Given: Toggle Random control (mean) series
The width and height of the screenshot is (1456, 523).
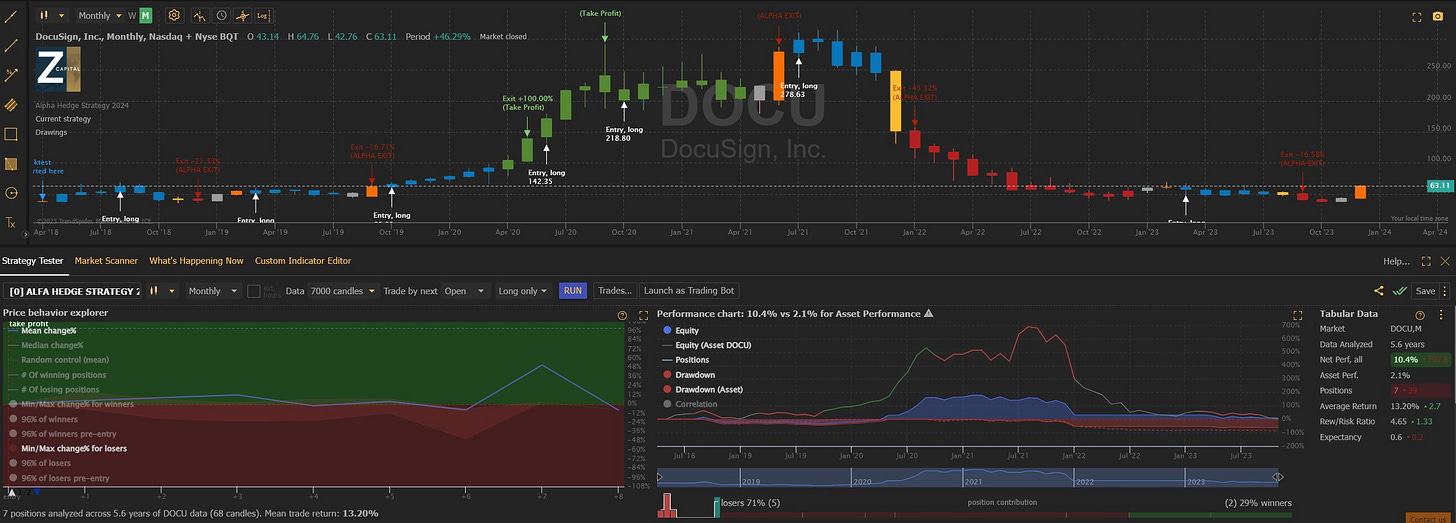Looking at the screenshot, I should (x=59, y=360).
